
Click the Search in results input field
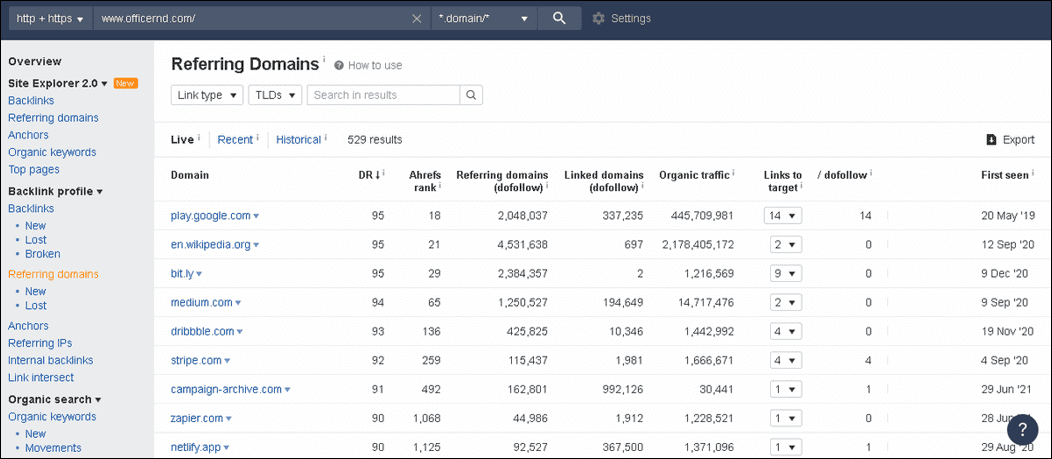coord(384,95)
